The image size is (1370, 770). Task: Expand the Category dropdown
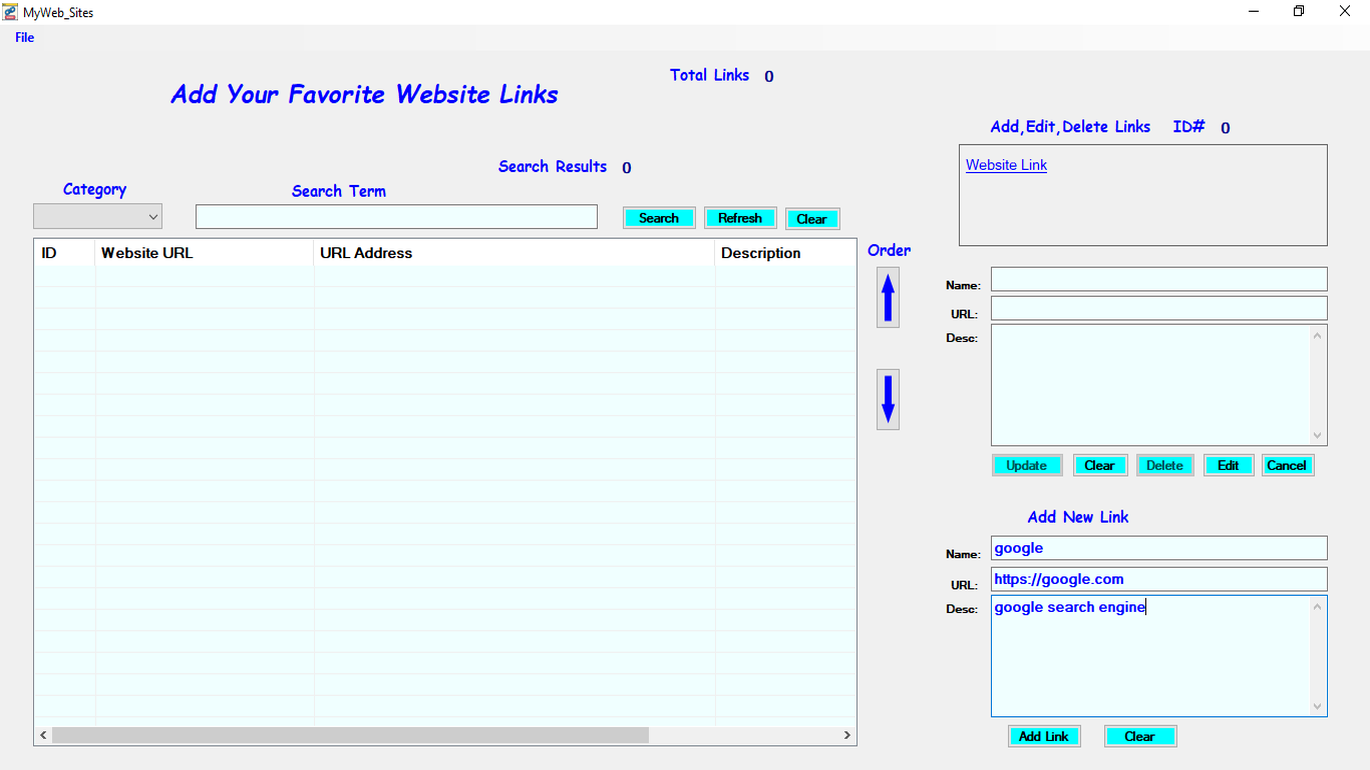coord(153,216)
